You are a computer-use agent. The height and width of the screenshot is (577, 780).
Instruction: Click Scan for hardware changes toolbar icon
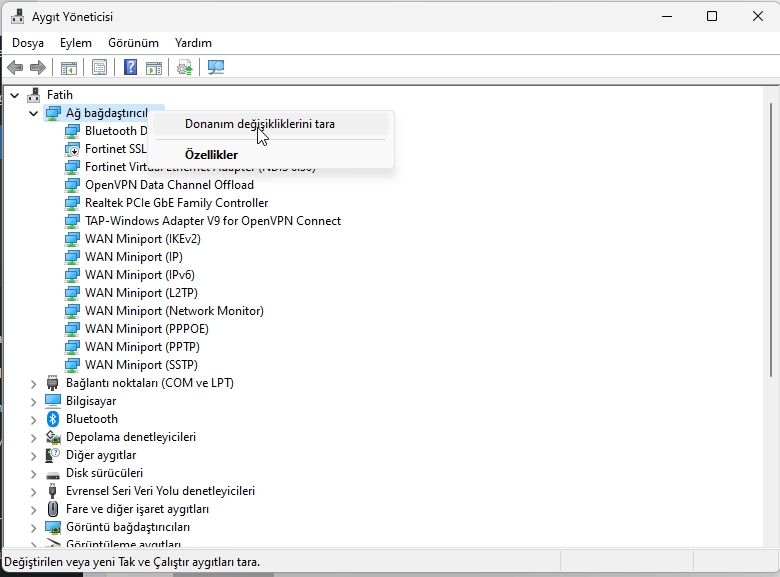point(216,68)
